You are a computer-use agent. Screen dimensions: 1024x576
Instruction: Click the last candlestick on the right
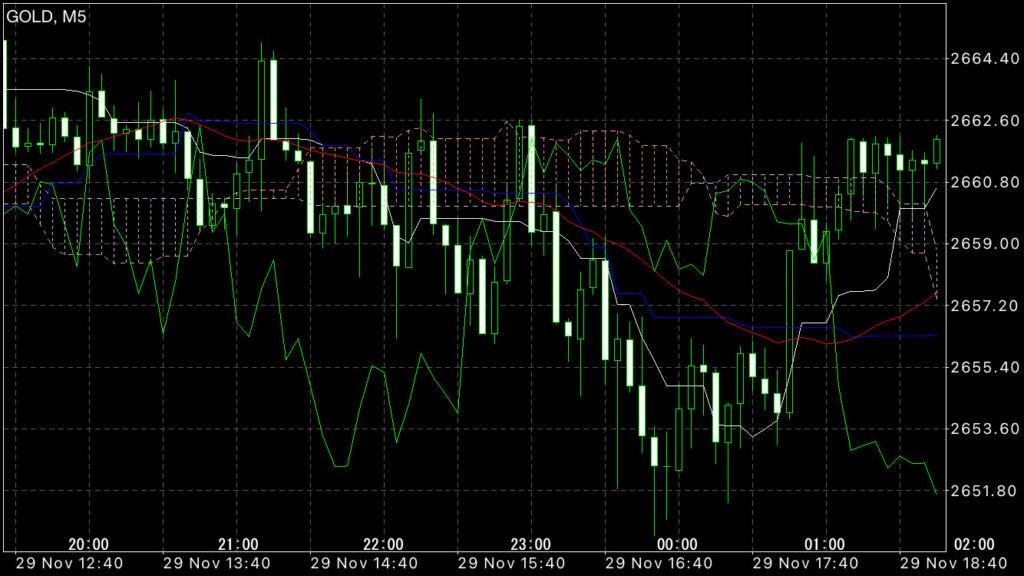pos(937,149)
